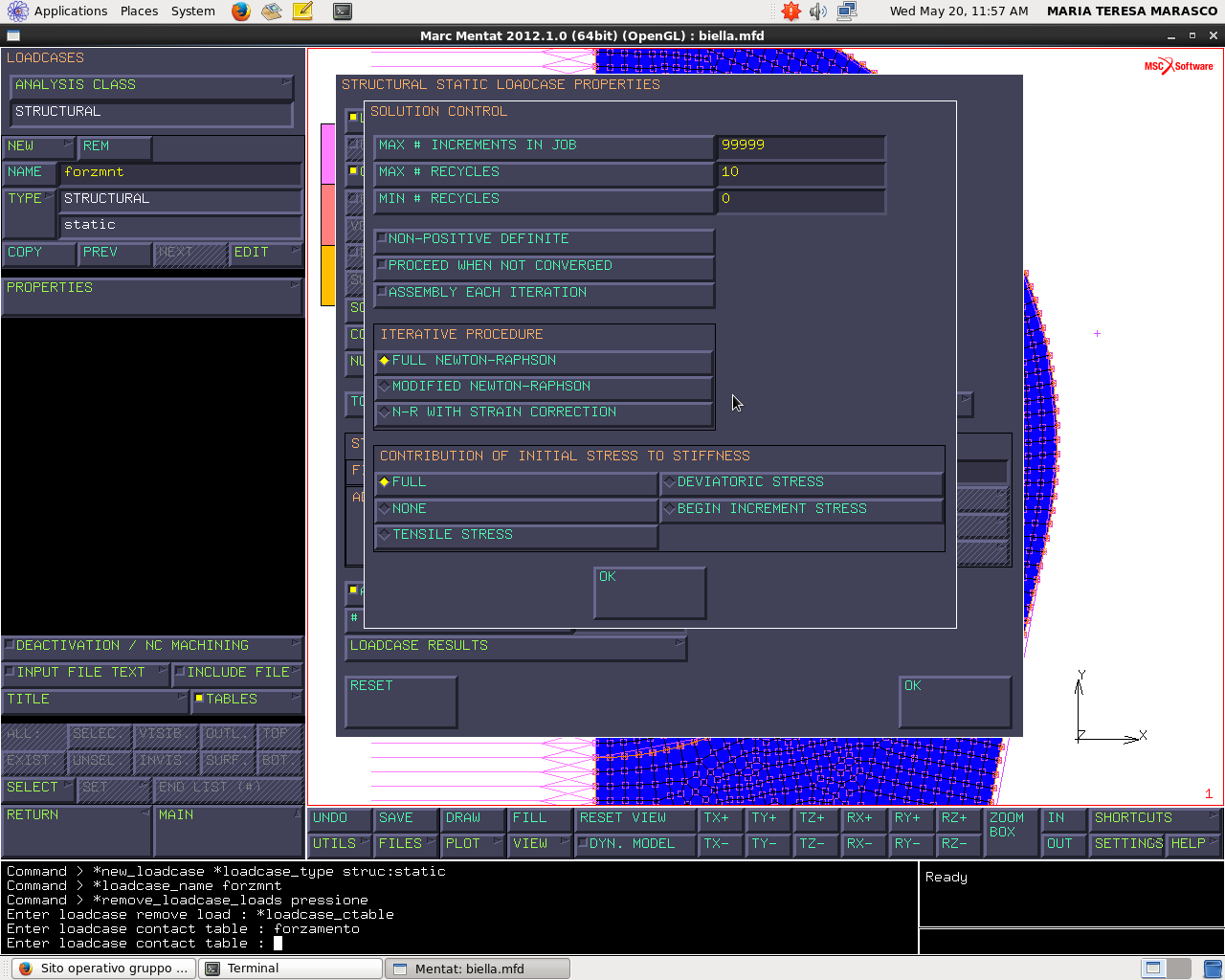Open the Mentat window menu icon

tap(12, 35)
